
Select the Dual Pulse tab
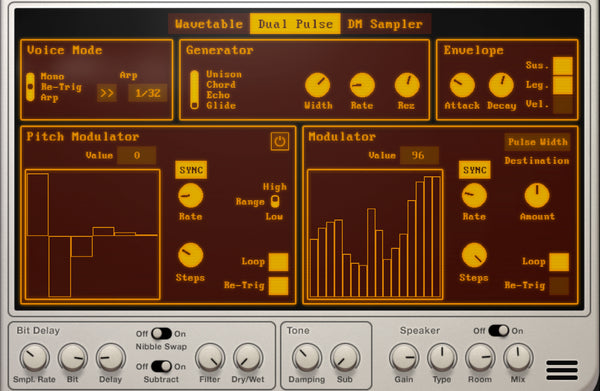[x=295, y=24]
